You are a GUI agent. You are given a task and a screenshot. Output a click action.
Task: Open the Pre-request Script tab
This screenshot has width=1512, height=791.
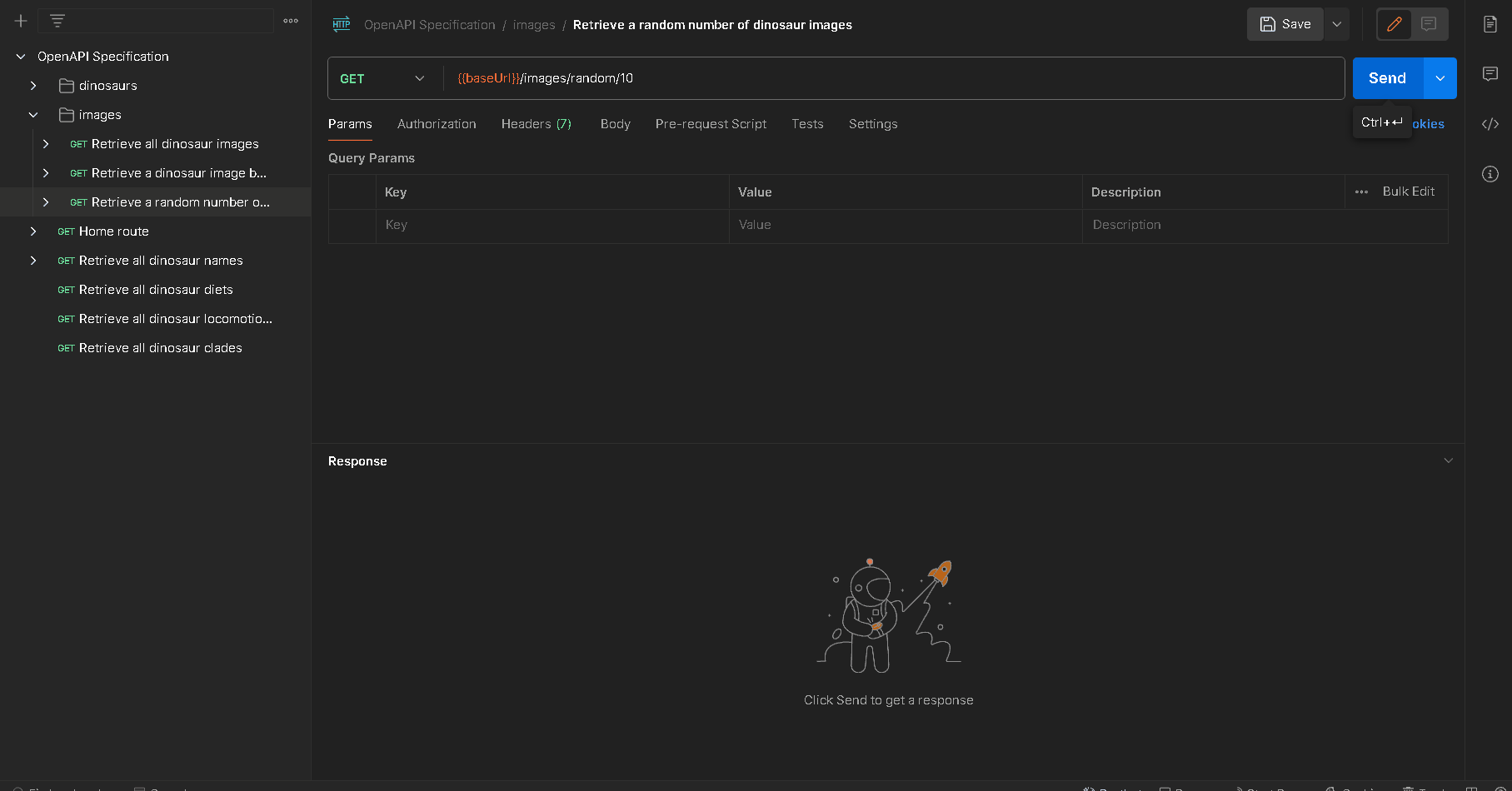[711, 124]
